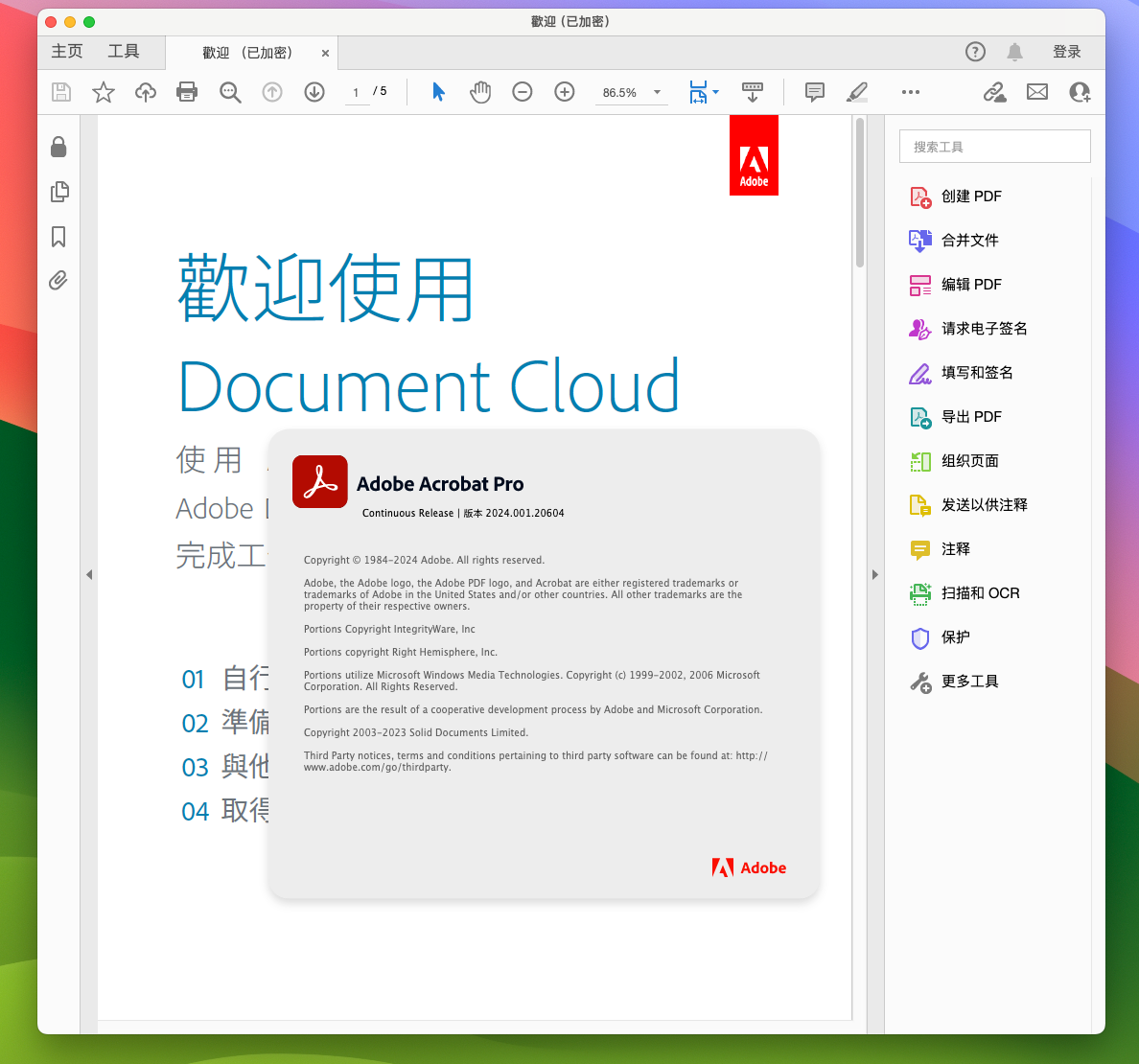
Task: Select the highlight text tool
Action: tap(856, 92)
